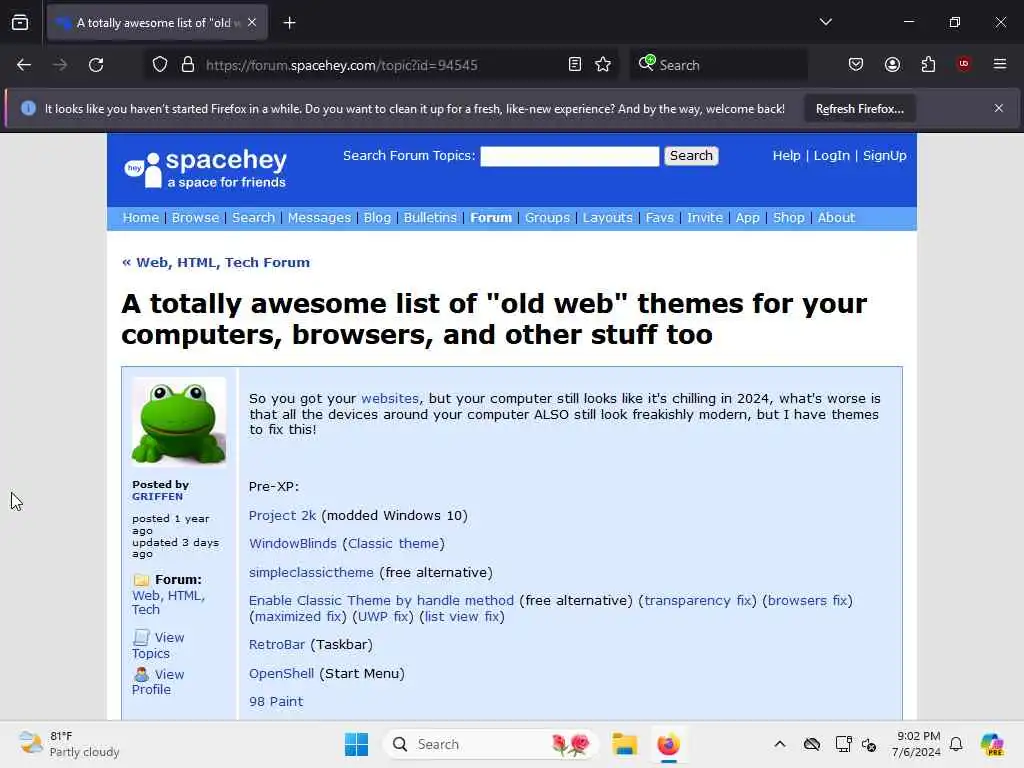Open a new tab with plus
The image size is (1024, 768).
[x=289, y=23]
